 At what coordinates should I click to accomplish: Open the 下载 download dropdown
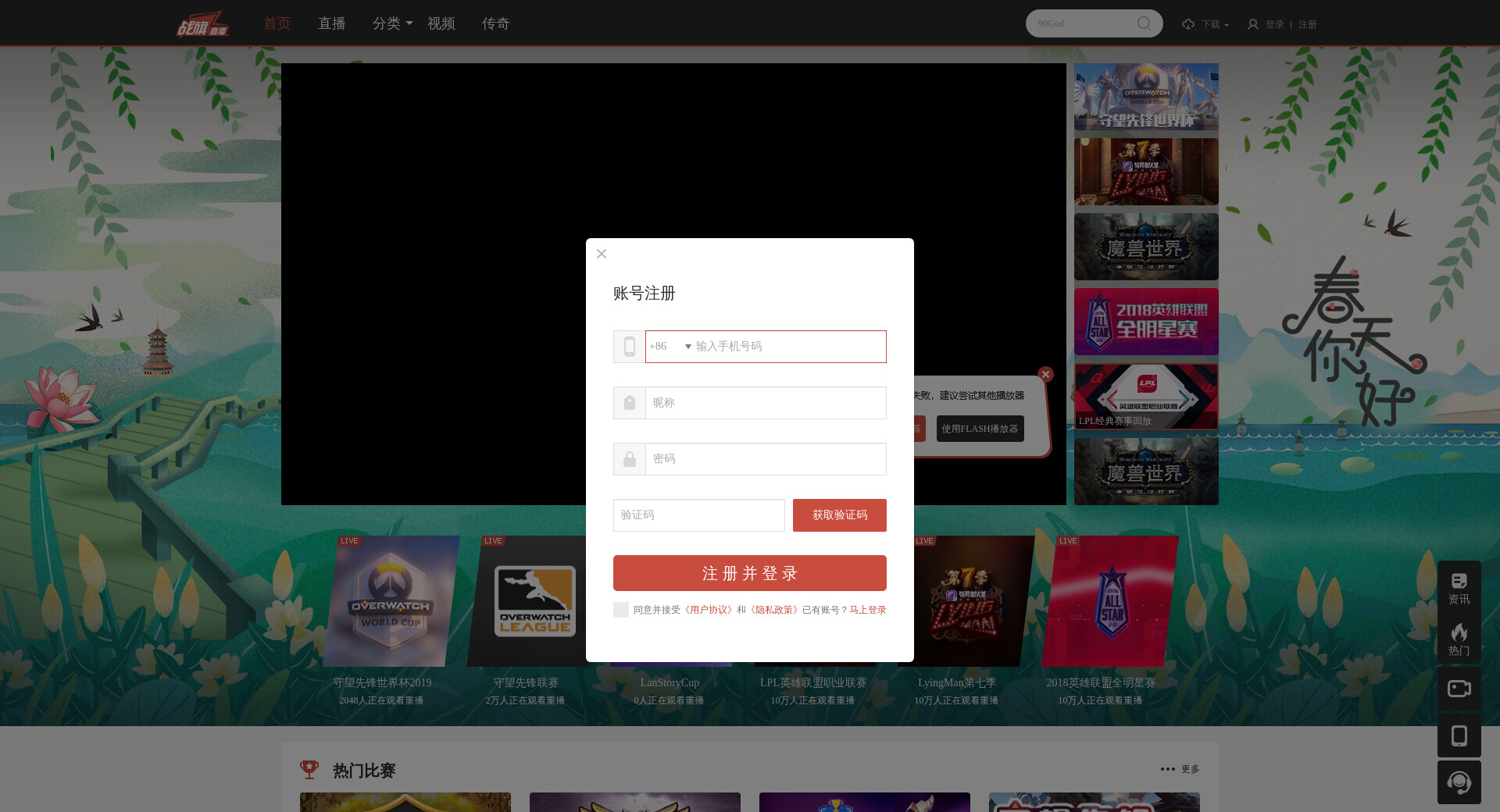coord(1205,24)
